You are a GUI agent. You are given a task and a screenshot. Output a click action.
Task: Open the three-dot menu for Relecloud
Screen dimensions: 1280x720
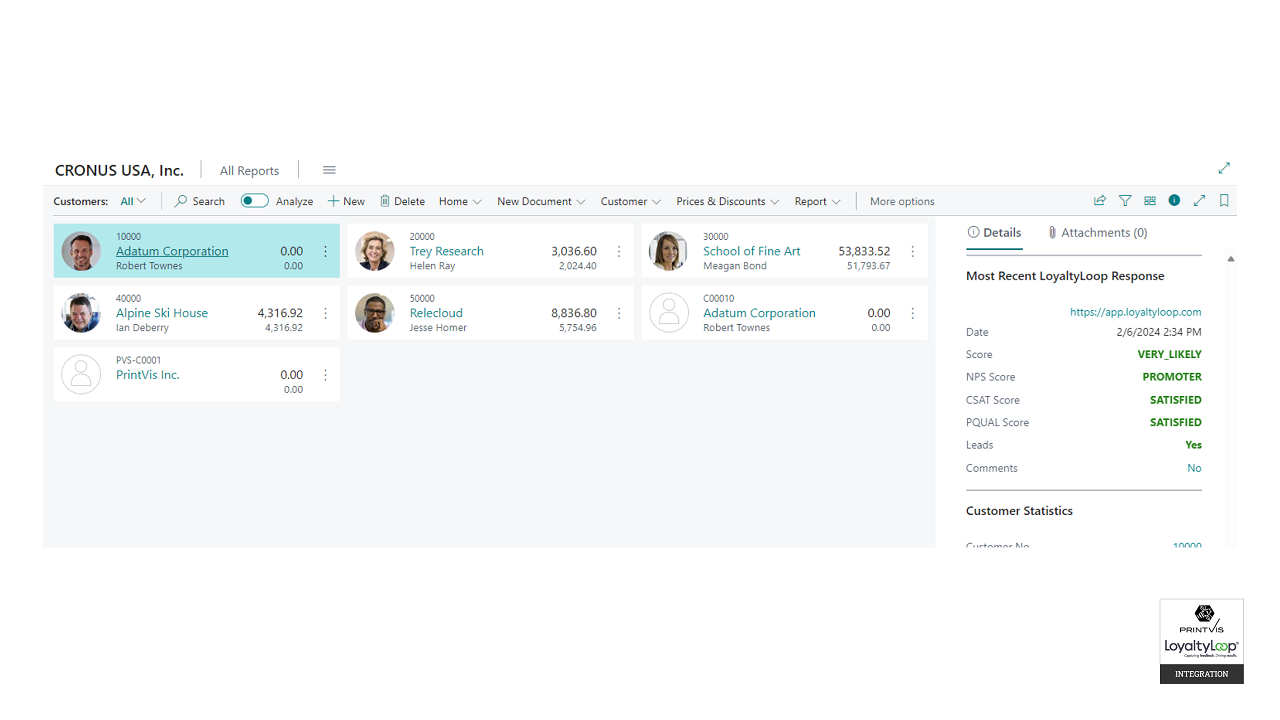tap(619, 314)
